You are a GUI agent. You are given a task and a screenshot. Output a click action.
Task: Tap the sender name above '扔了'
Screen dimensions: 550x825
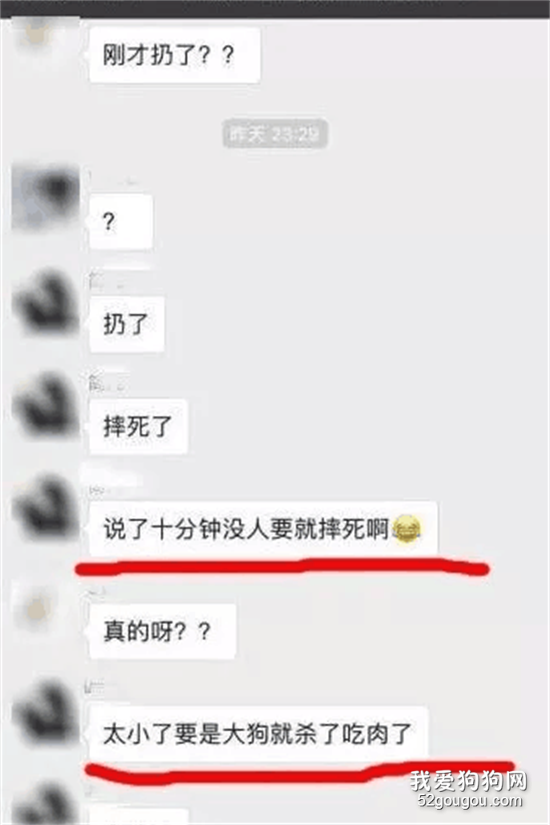click(x=107, y=283)
